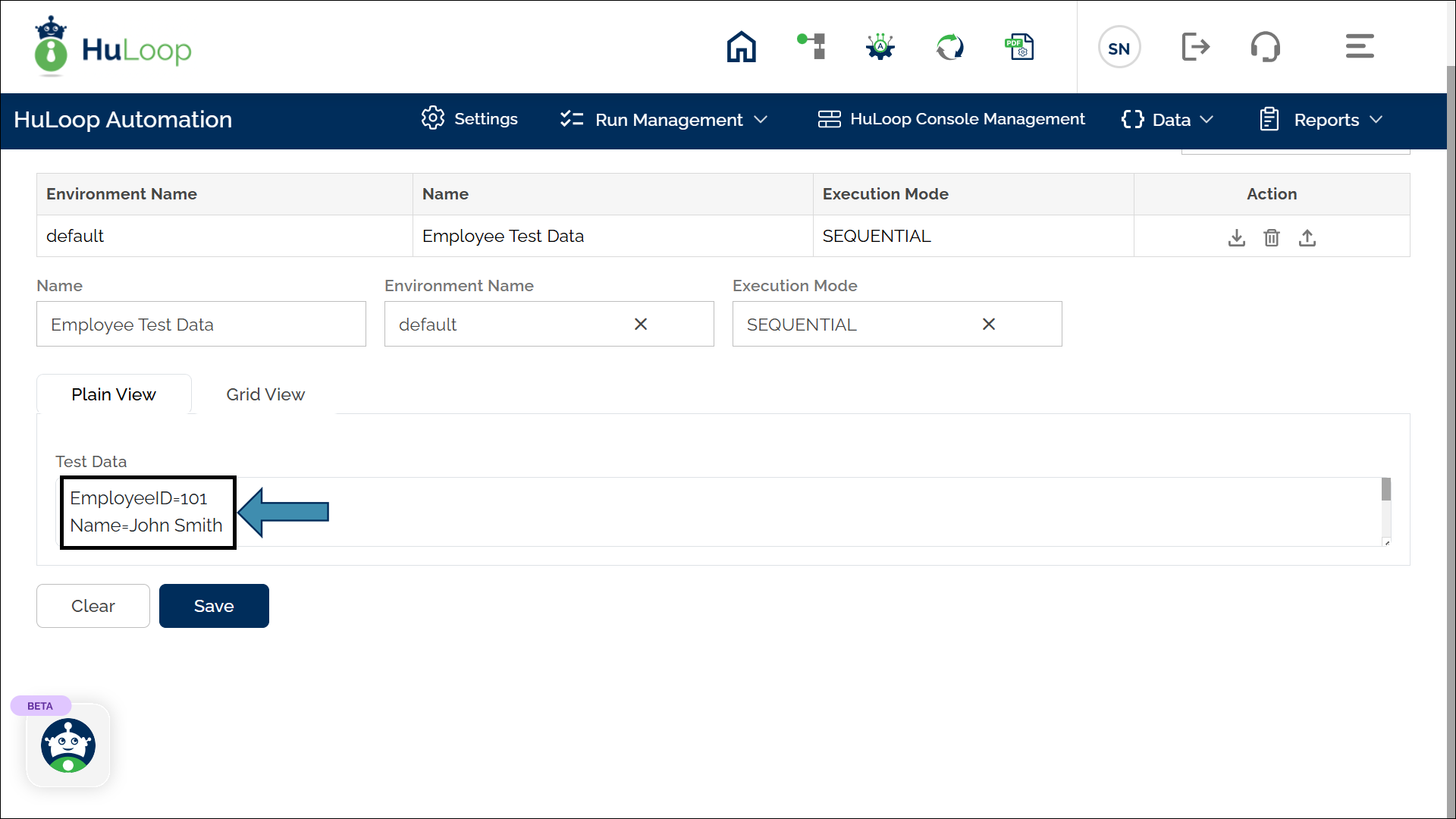
Task: Open Settings in navigation bar
Action: [x=469, y=119]
